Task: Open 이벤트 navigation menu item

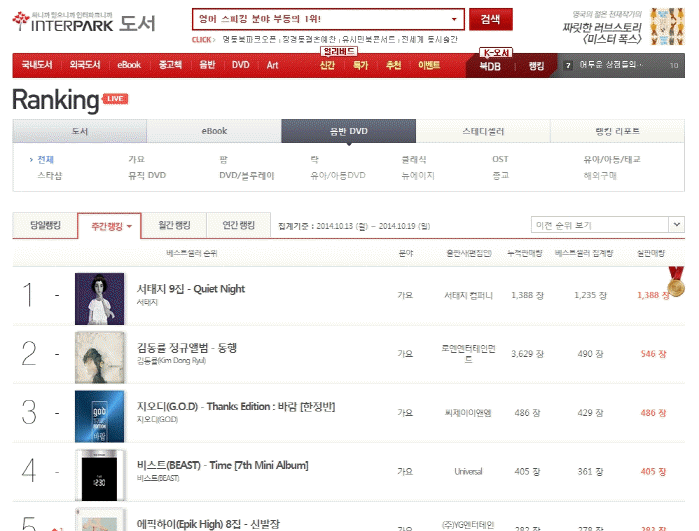Action: coord(429,66)
